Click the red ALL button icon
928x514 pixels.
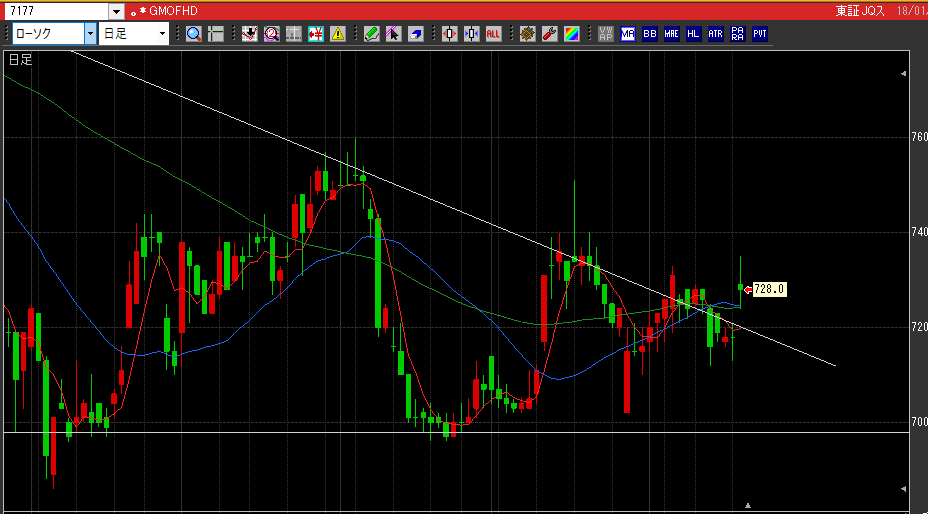tap(493, 34)
